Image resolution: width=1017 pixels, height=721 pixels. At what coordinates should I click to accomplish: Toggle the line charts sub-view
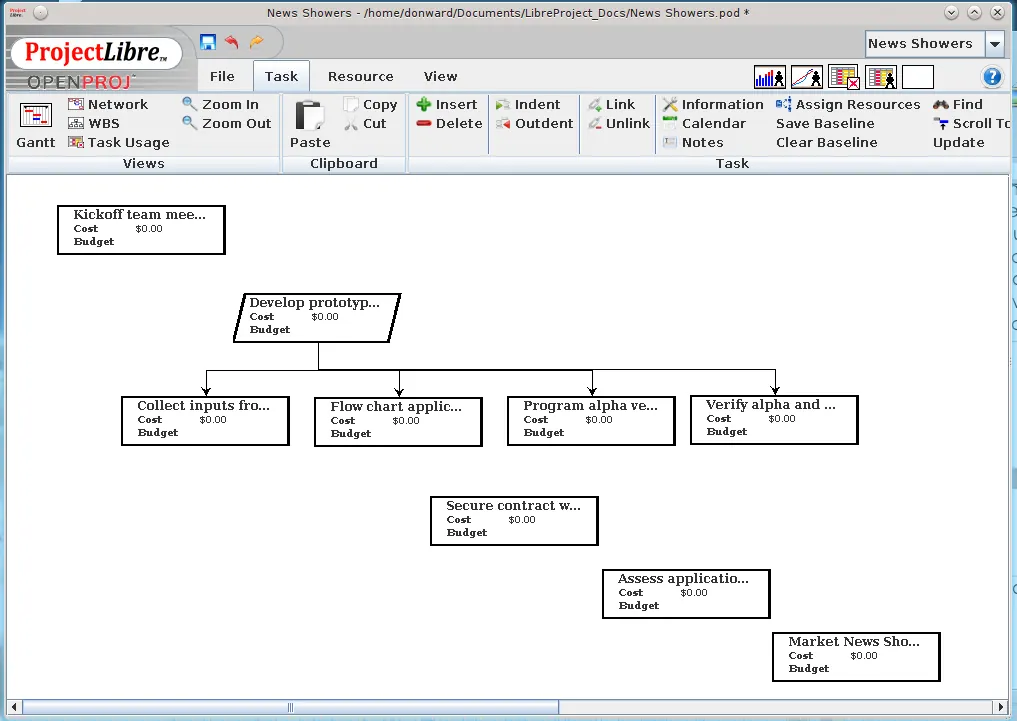pos(807,77)
